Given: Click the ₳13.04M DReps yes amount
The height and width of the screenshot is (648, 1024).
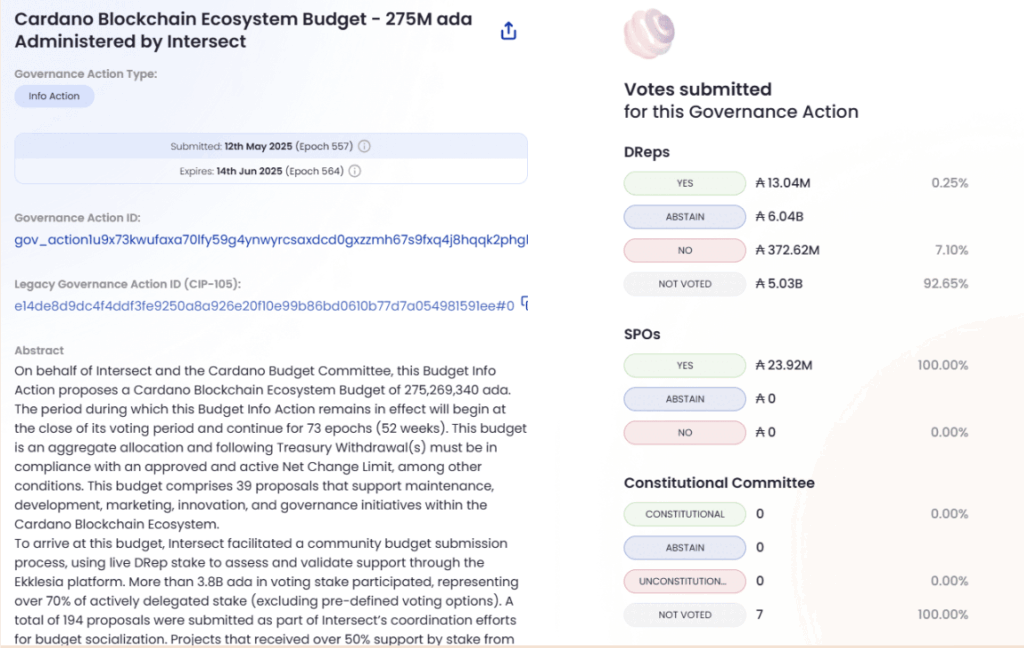Looking at the screenshot, I should pos(782,183).
